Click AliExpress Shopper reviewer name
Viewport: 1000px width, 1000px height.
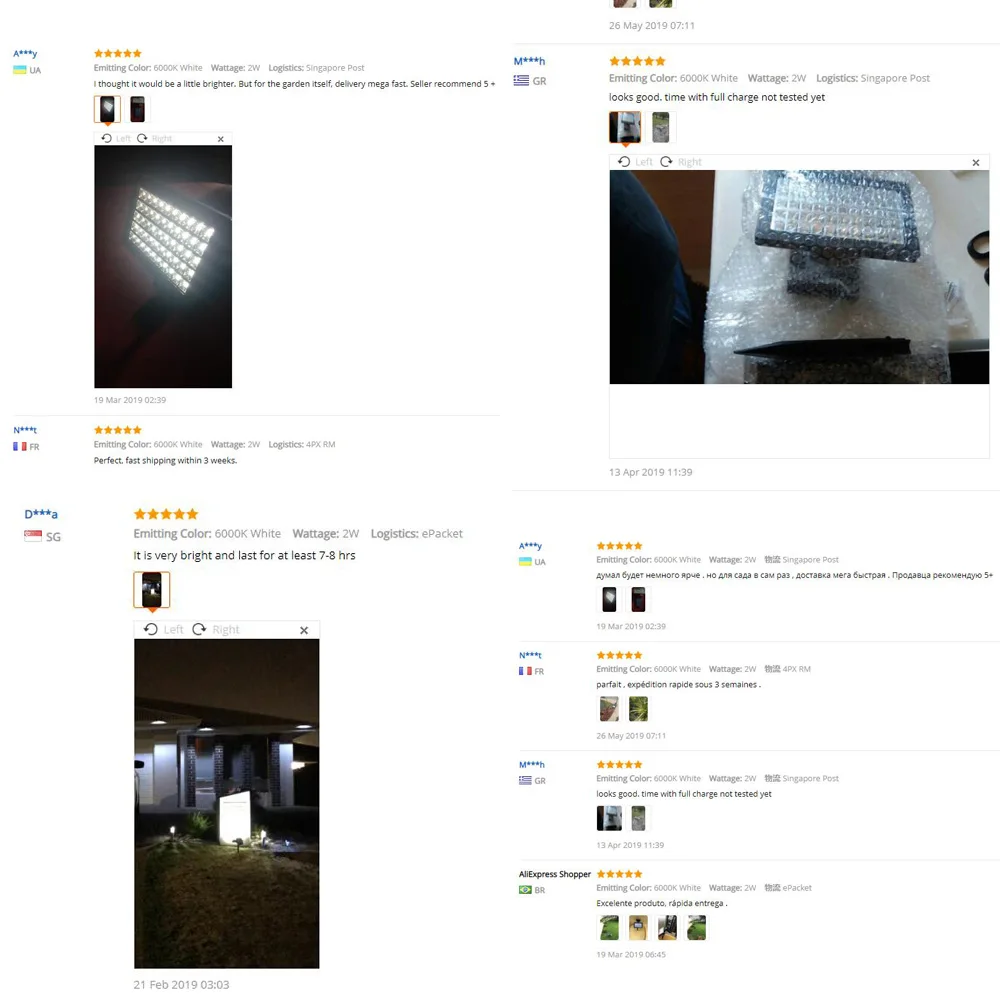click(555, 874)
